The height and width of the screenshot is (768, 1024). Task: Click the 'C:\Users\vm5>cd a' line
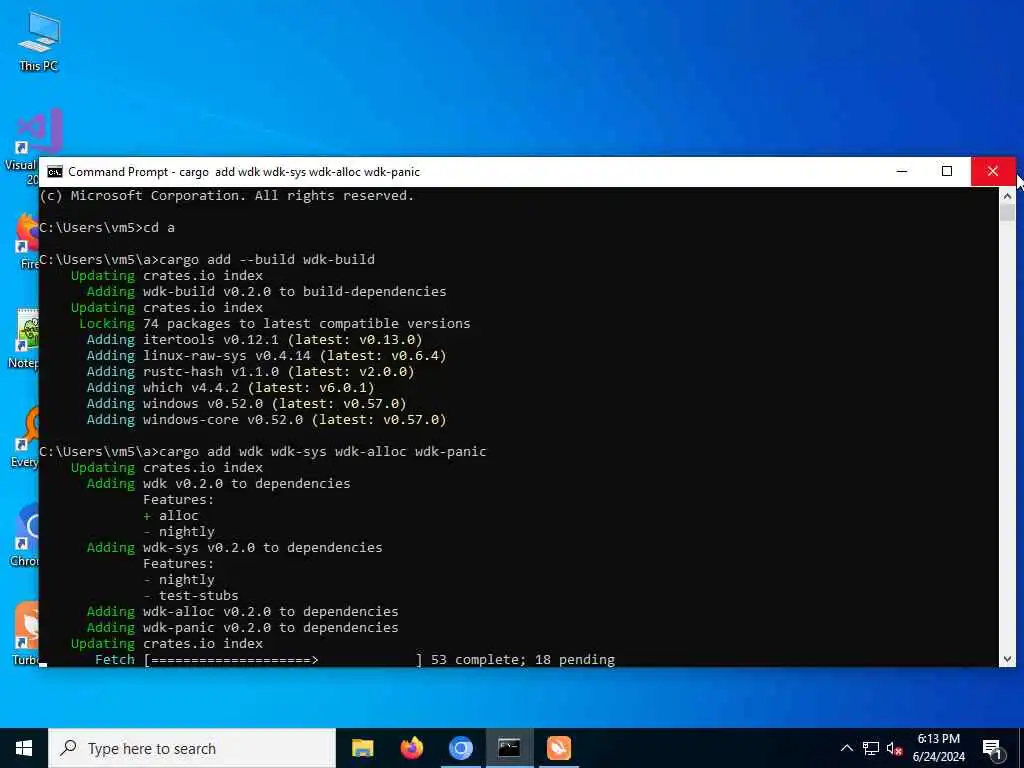click(107, 227)
